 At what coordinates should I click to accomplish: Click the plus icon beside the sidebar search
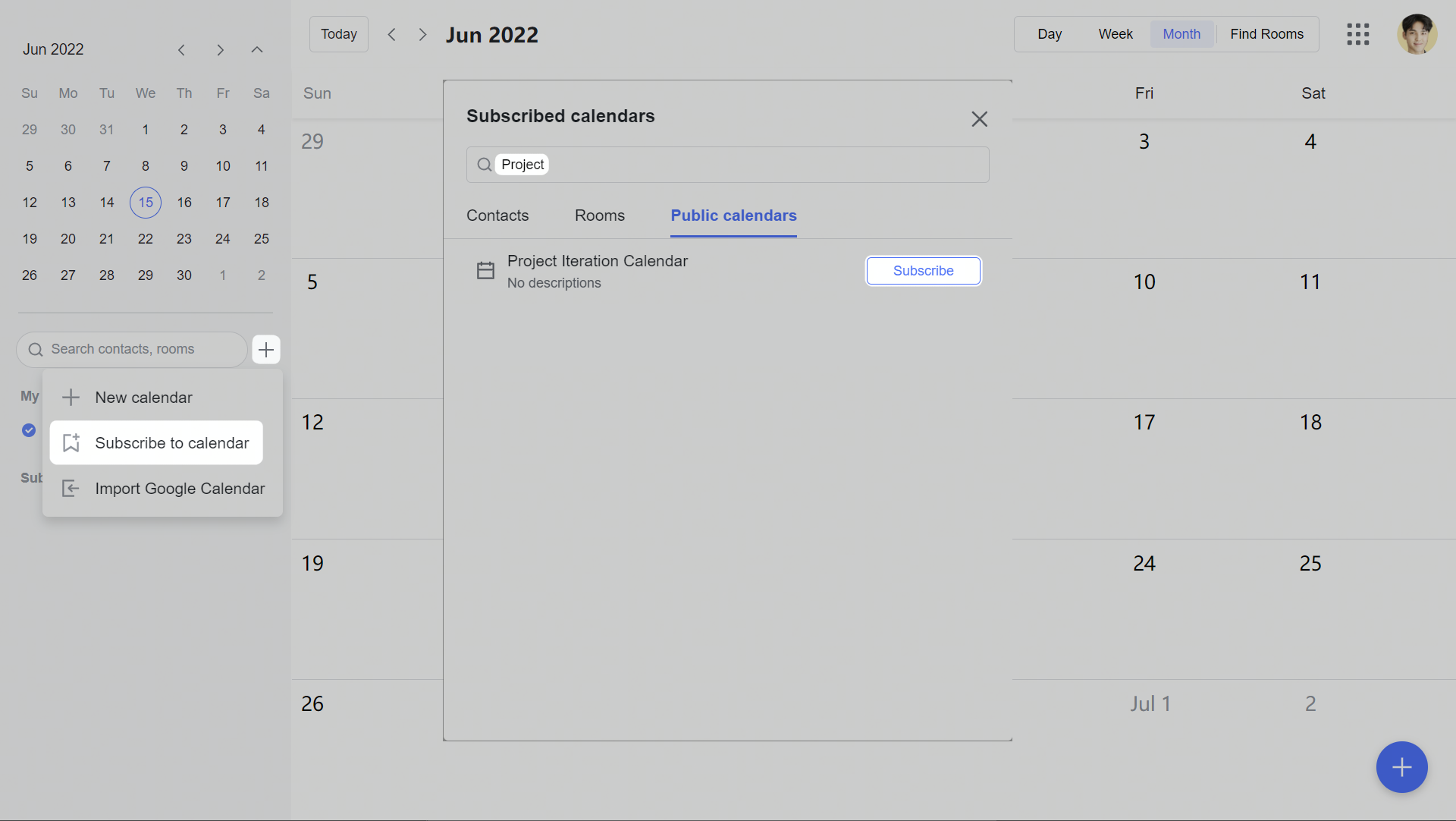coord(266,350)
